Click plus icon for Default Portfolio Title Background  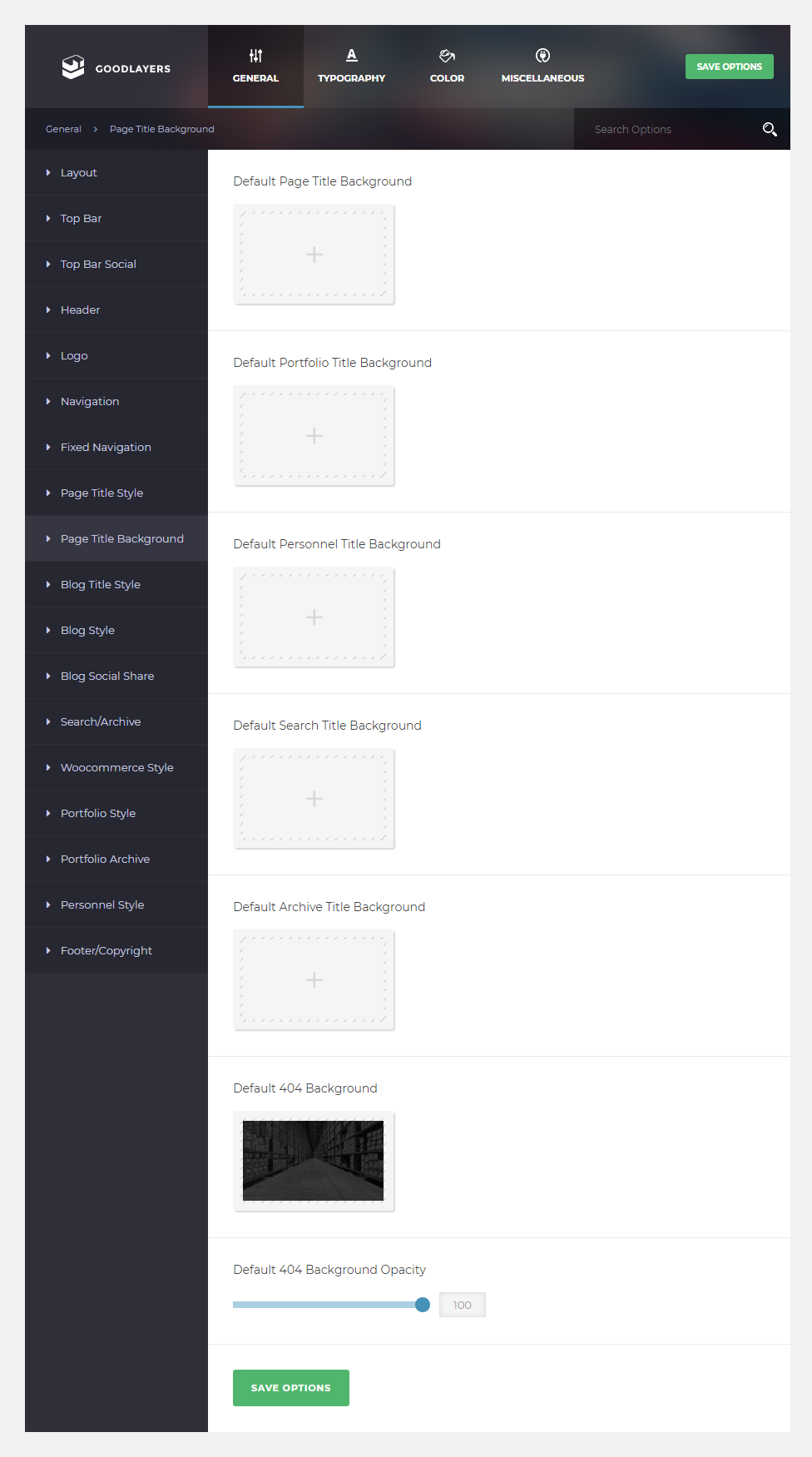[314, 436]
